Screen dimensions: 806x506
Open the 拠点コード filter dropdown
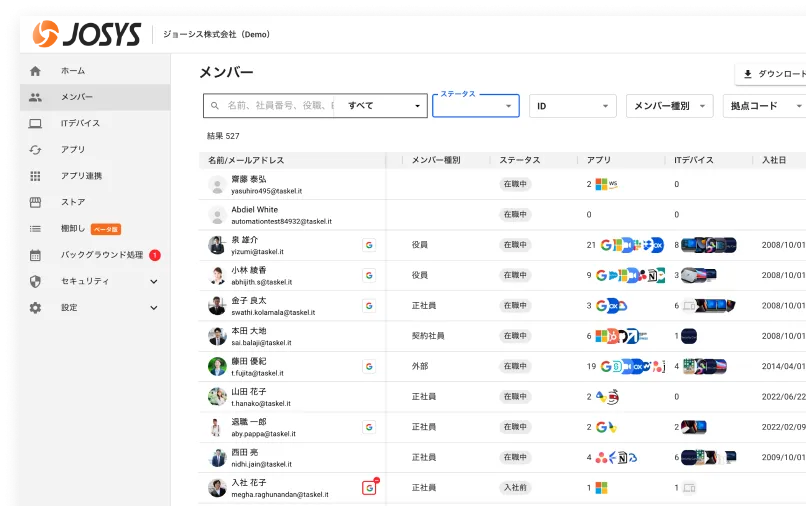(764, 106)
